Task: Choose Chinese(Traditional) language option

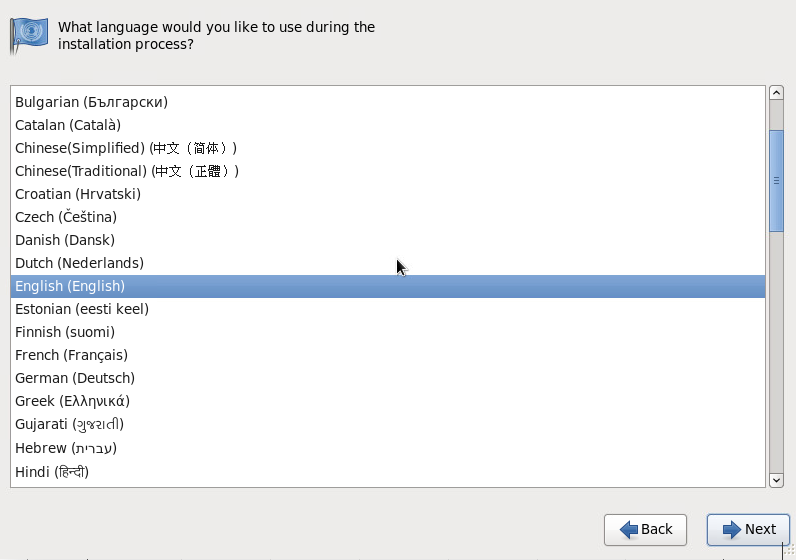Action: pos(388,171)
